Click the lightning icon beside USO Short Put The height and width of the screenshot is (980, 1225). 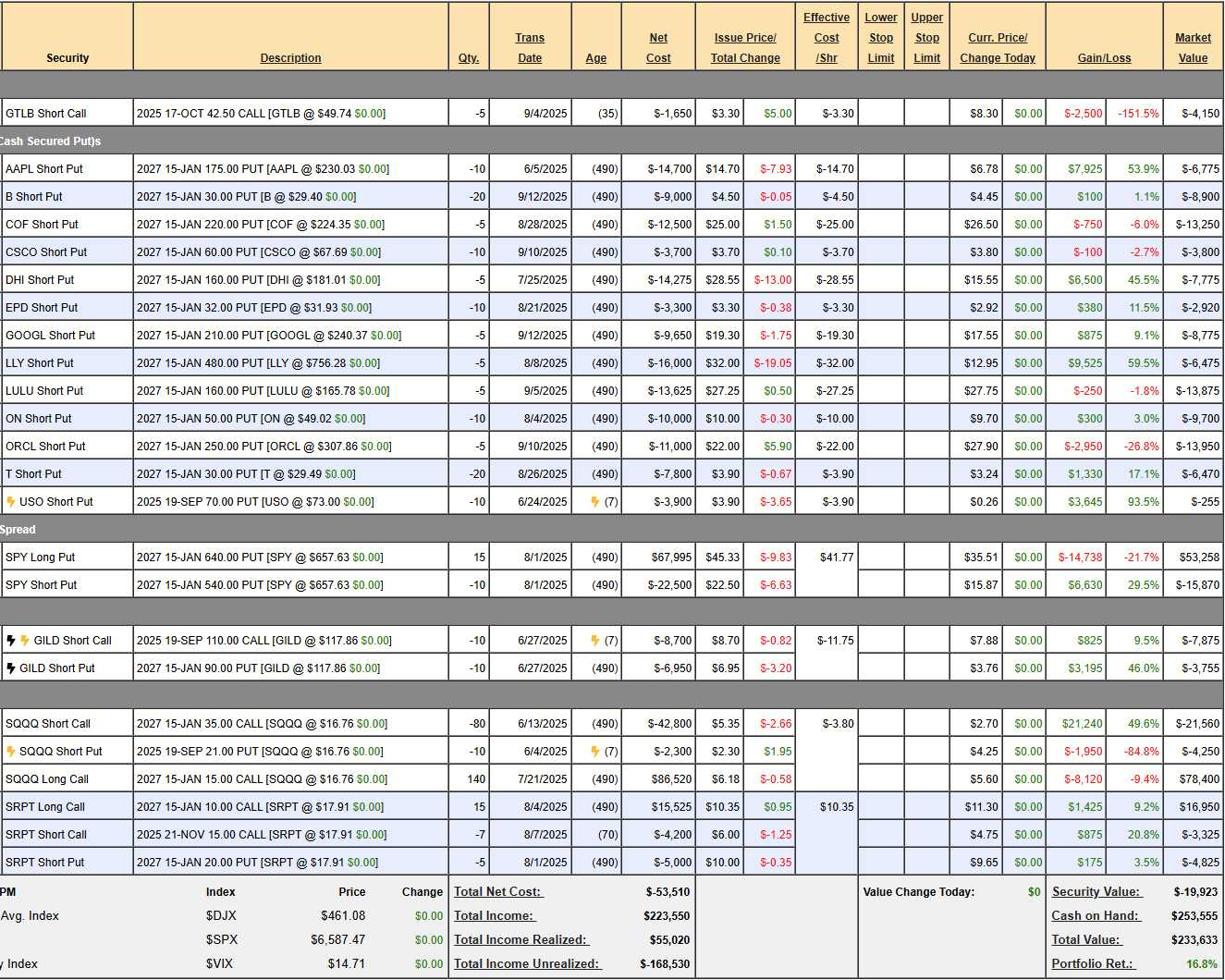[x=11, y=502]
